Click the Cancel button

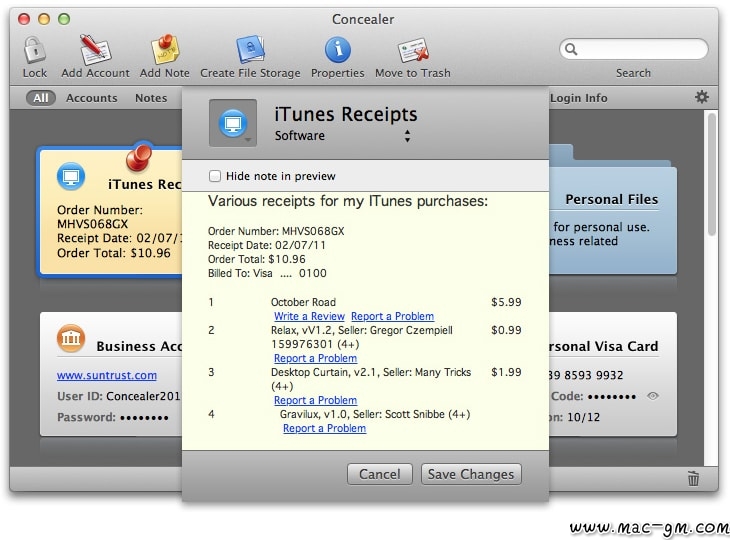point(379,474)
